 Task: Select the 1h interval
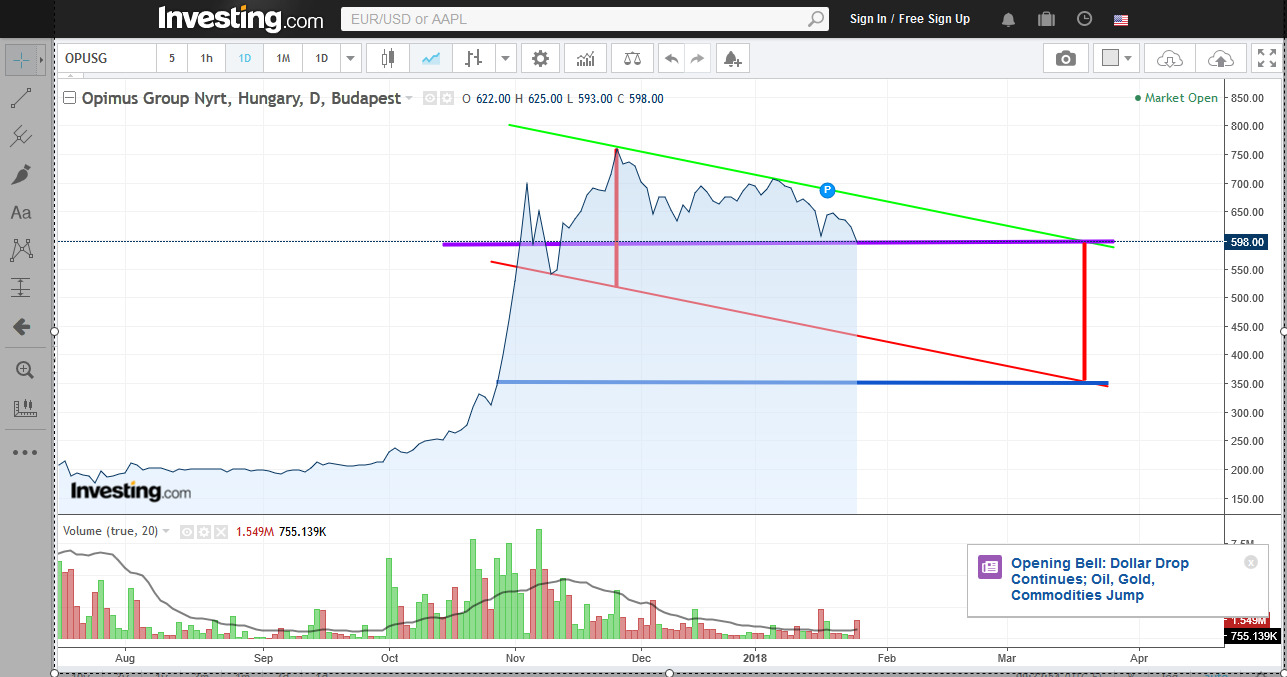[x=206, y=59]
